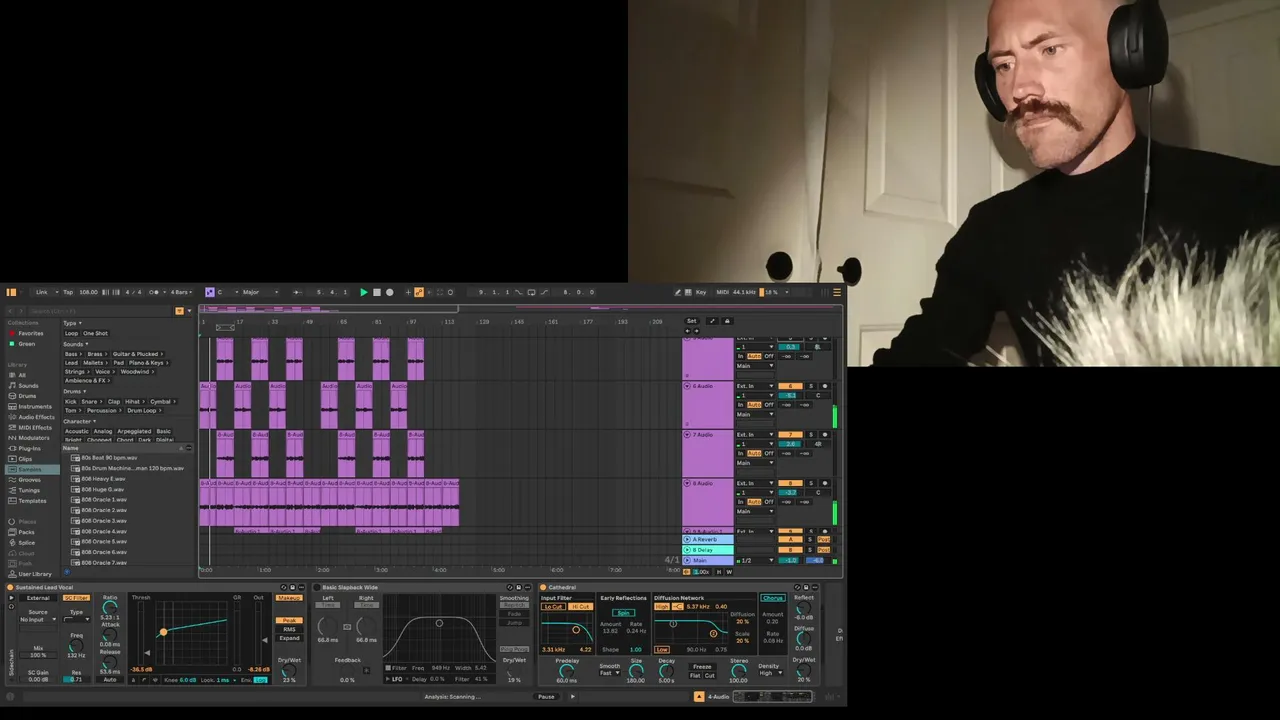Click the Link button in the top bar

[42, 292]
